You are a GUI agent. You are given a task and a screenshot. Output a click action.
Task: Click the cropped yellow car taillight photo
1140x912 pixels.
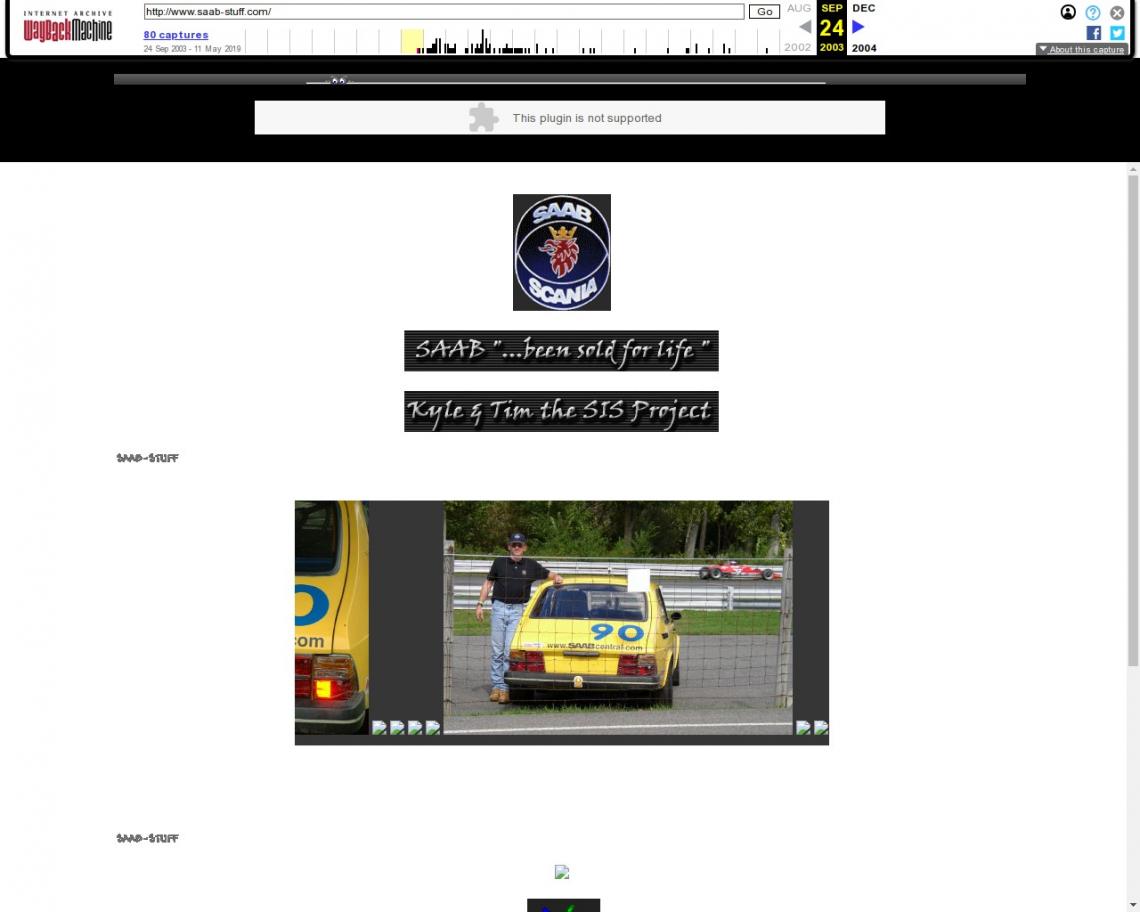(x=332, y=617)
